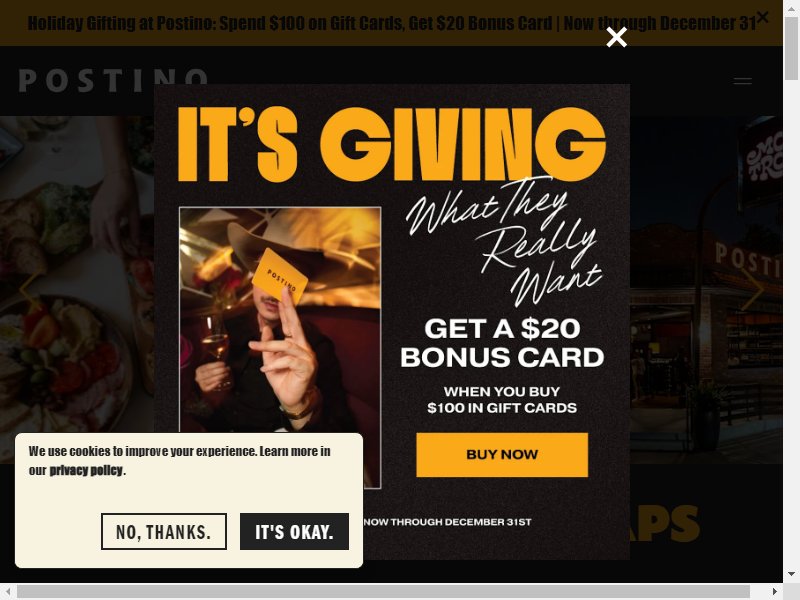Click the horizontal scrollbar thumb
Viewport: 800px width, 600px height.
(x=383, y=591)
